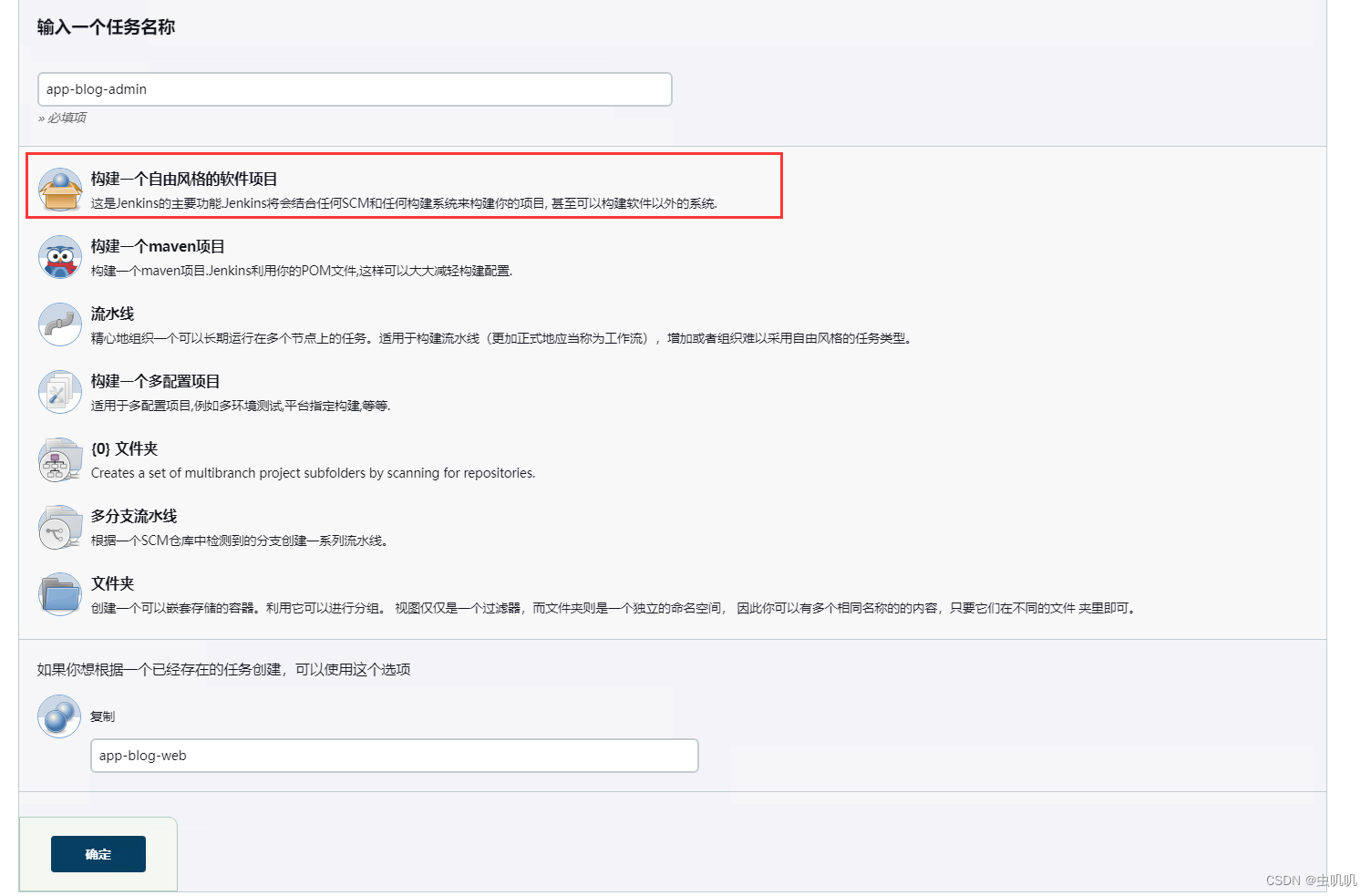Select 多分支流水线 title

tap(134, 516)
